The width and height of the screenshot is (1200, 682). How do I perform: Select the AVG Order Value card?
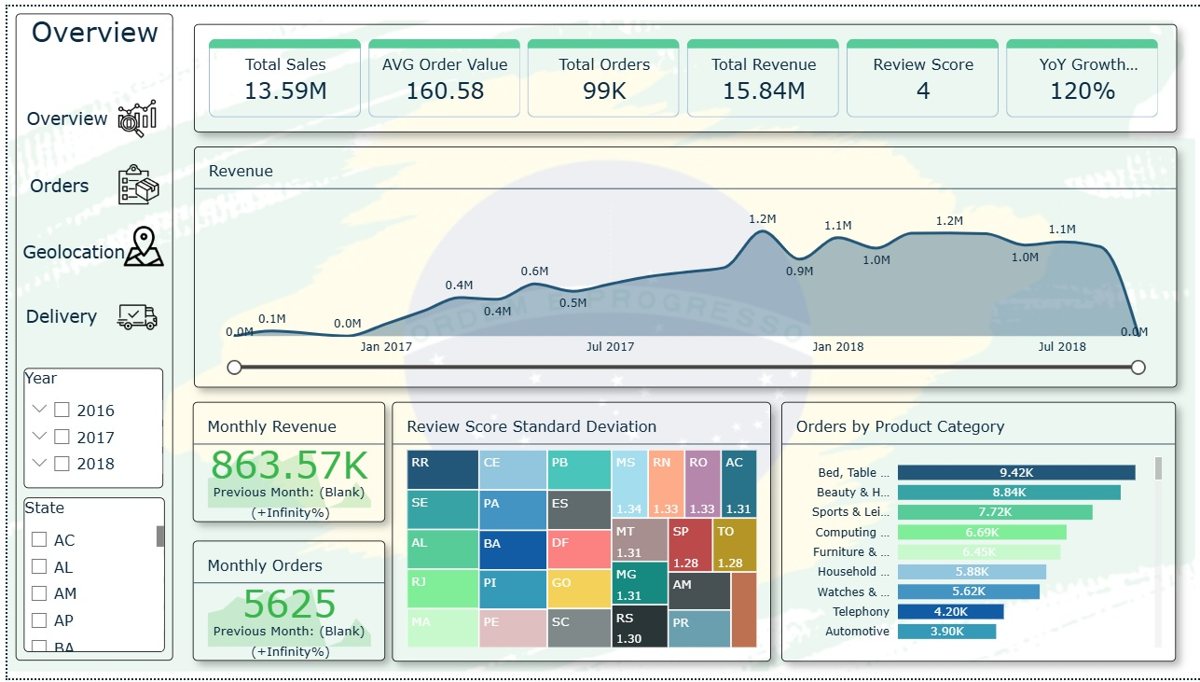pyautogui.click(x=445, y=79)
